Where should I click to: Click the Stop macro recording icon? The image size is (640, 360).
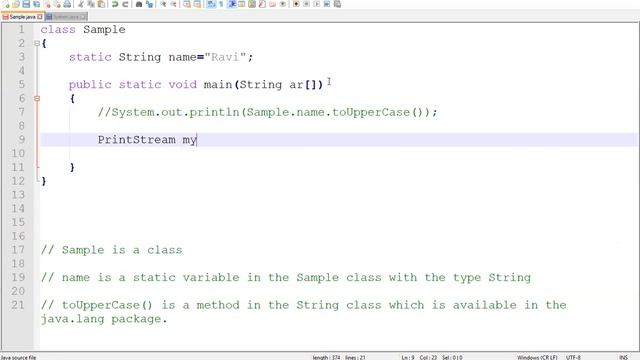pos(307,4)
